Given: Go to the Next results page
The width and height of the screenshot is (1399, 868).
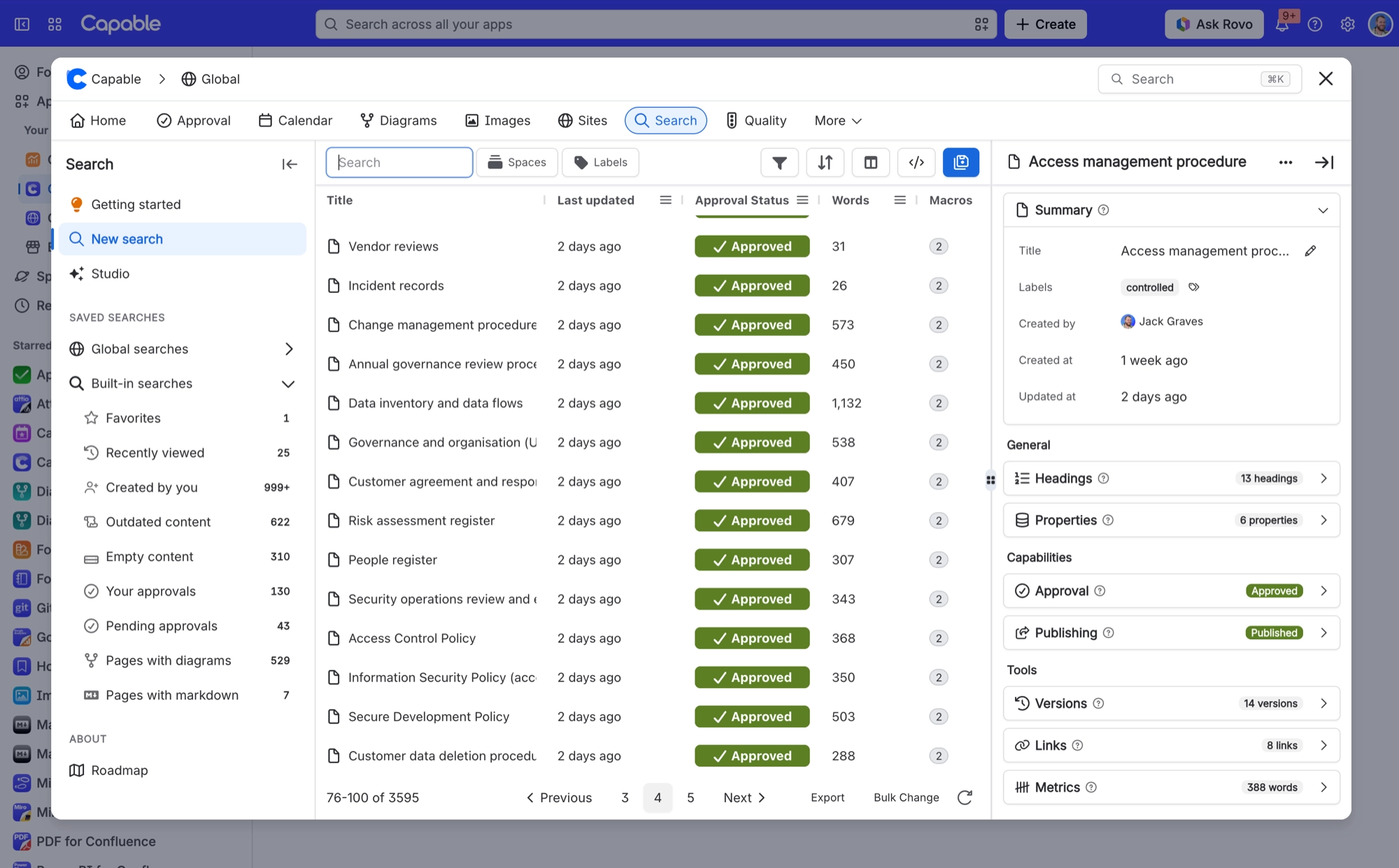Looking at the screenshot, I should coord(744,797).
